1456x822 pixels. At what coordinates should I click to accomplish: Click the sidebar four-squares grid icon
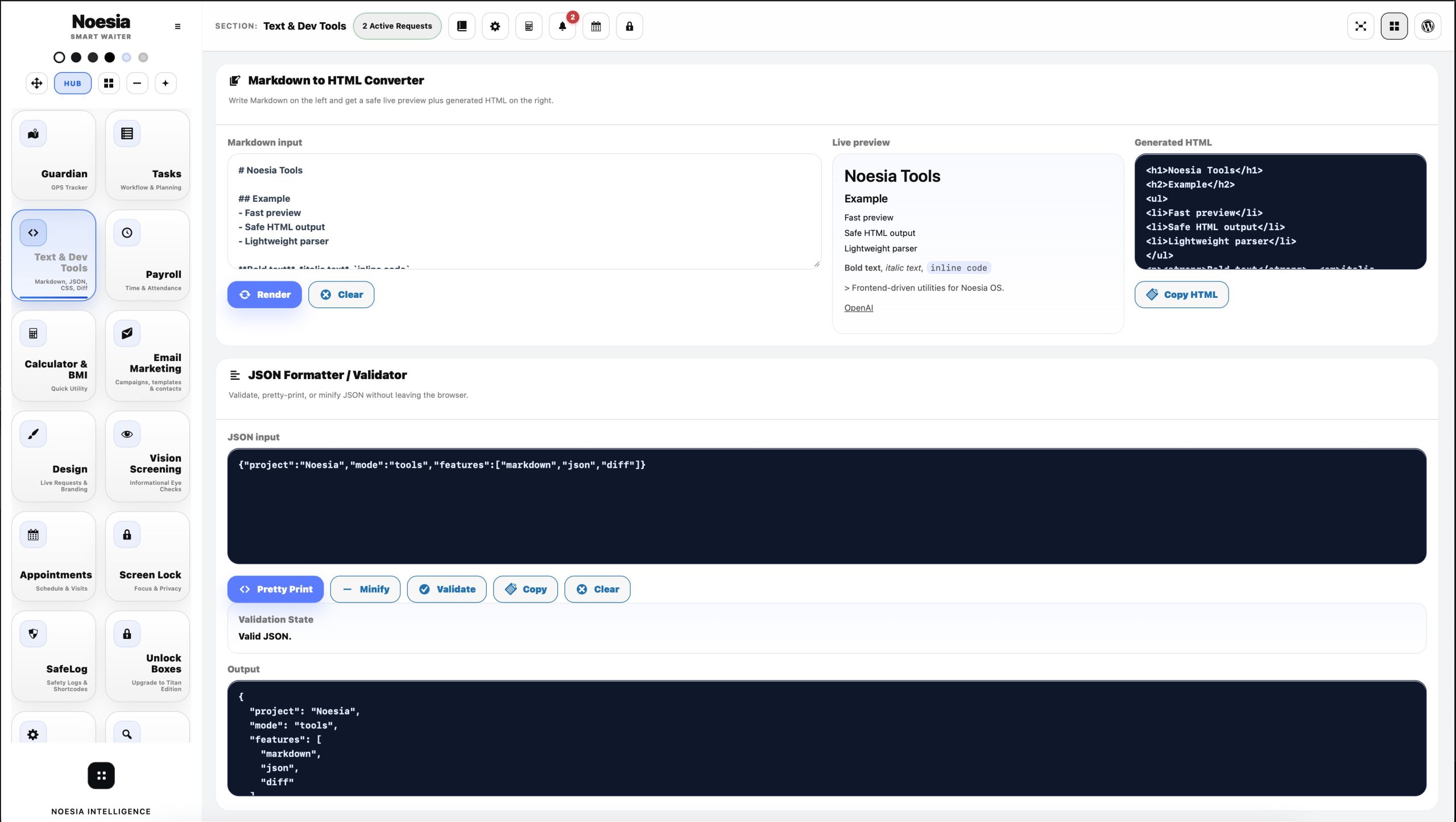tap(109, 84)
